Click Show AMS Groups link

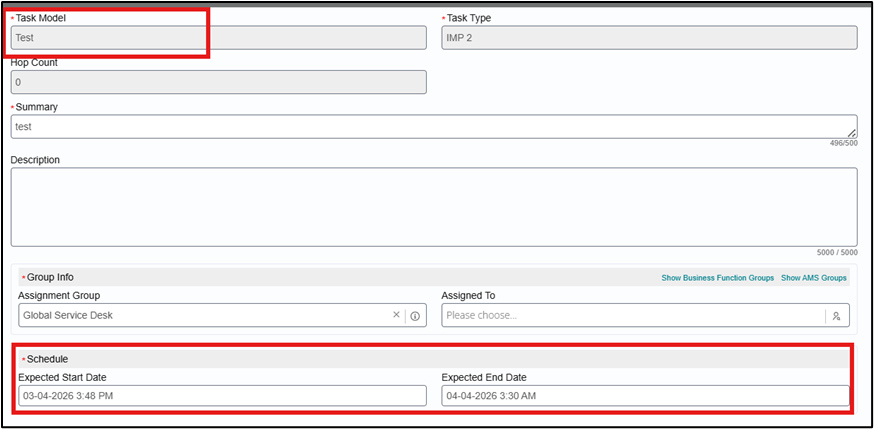[814, 277]
